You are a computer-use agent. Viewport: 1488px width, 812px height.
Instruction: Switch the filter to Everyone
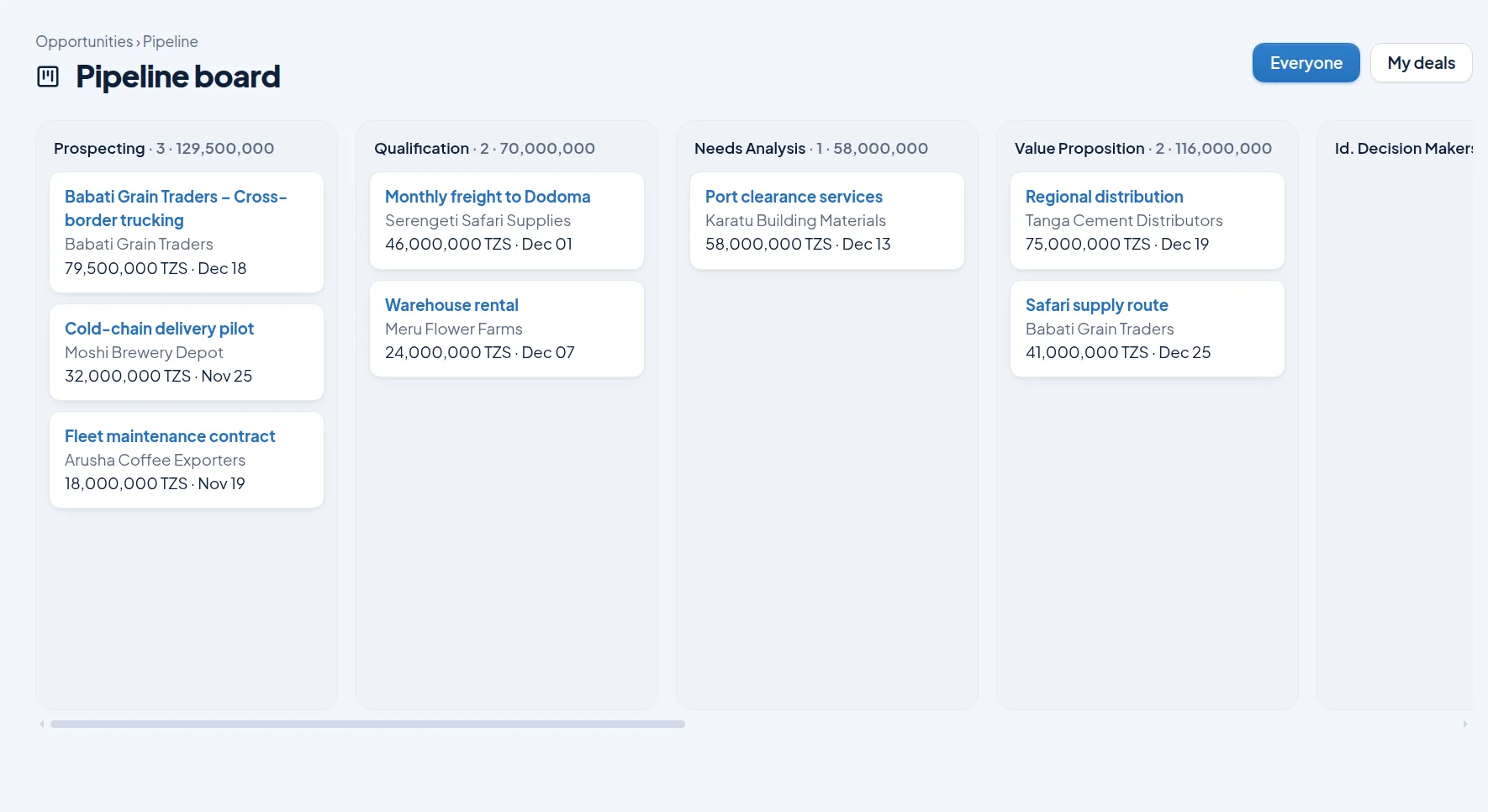pos(1306,63)
